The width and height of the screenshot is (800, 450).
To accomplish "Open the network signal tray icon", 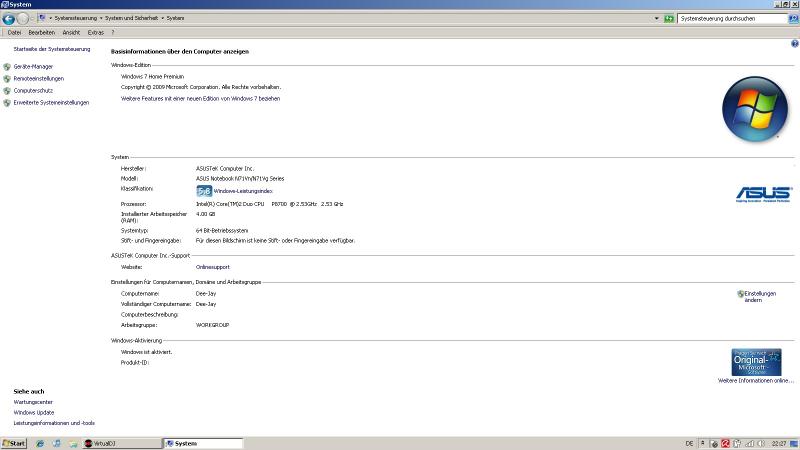I will [749, 443].
